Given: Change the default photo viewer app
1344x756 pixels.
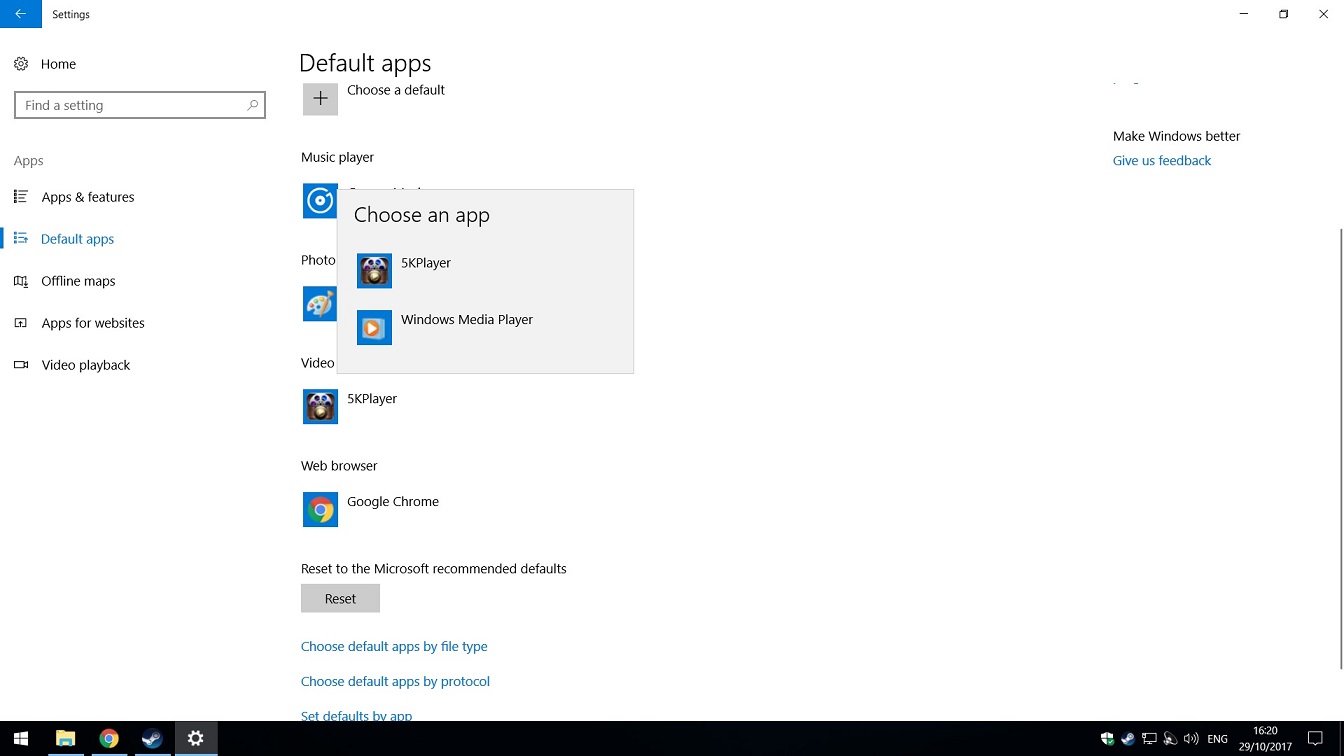Looking at the screenshot, I should click(320, 303).
